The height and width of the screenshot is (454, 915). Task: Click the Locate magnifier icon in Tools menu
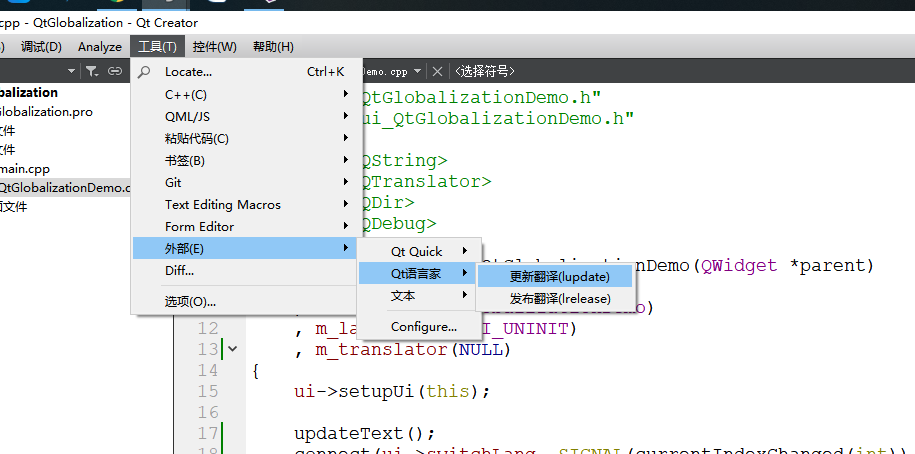pyautogui.click(x=144, y=72)
